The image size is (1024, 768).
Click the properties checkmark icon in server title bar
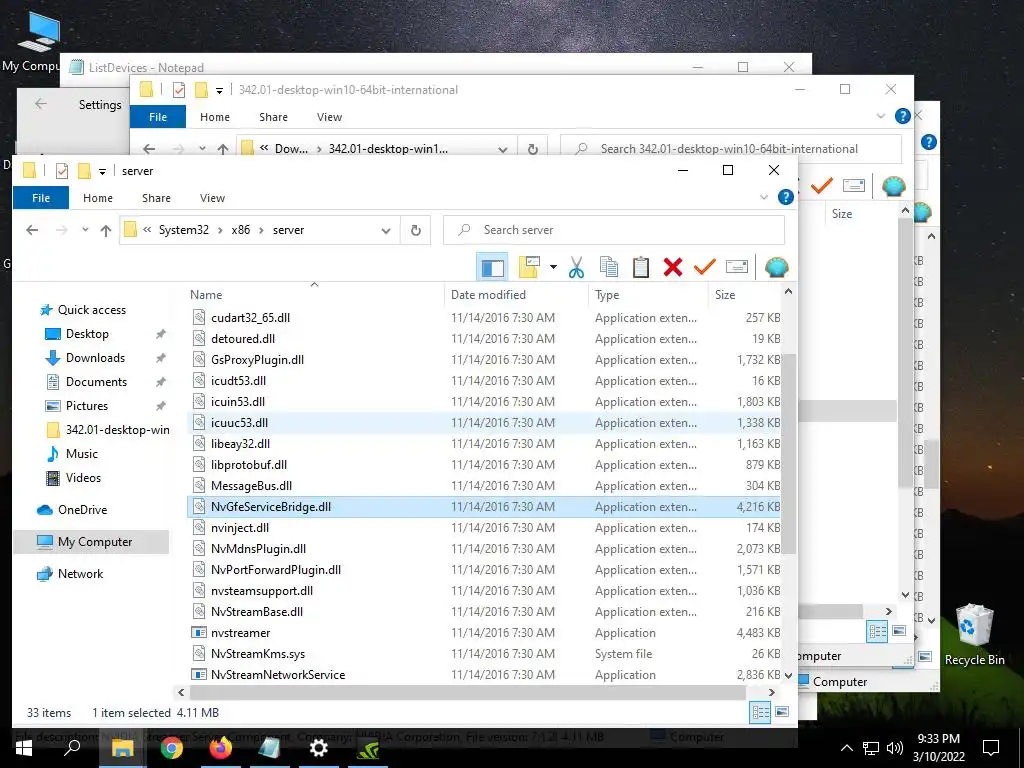[62, 171]
